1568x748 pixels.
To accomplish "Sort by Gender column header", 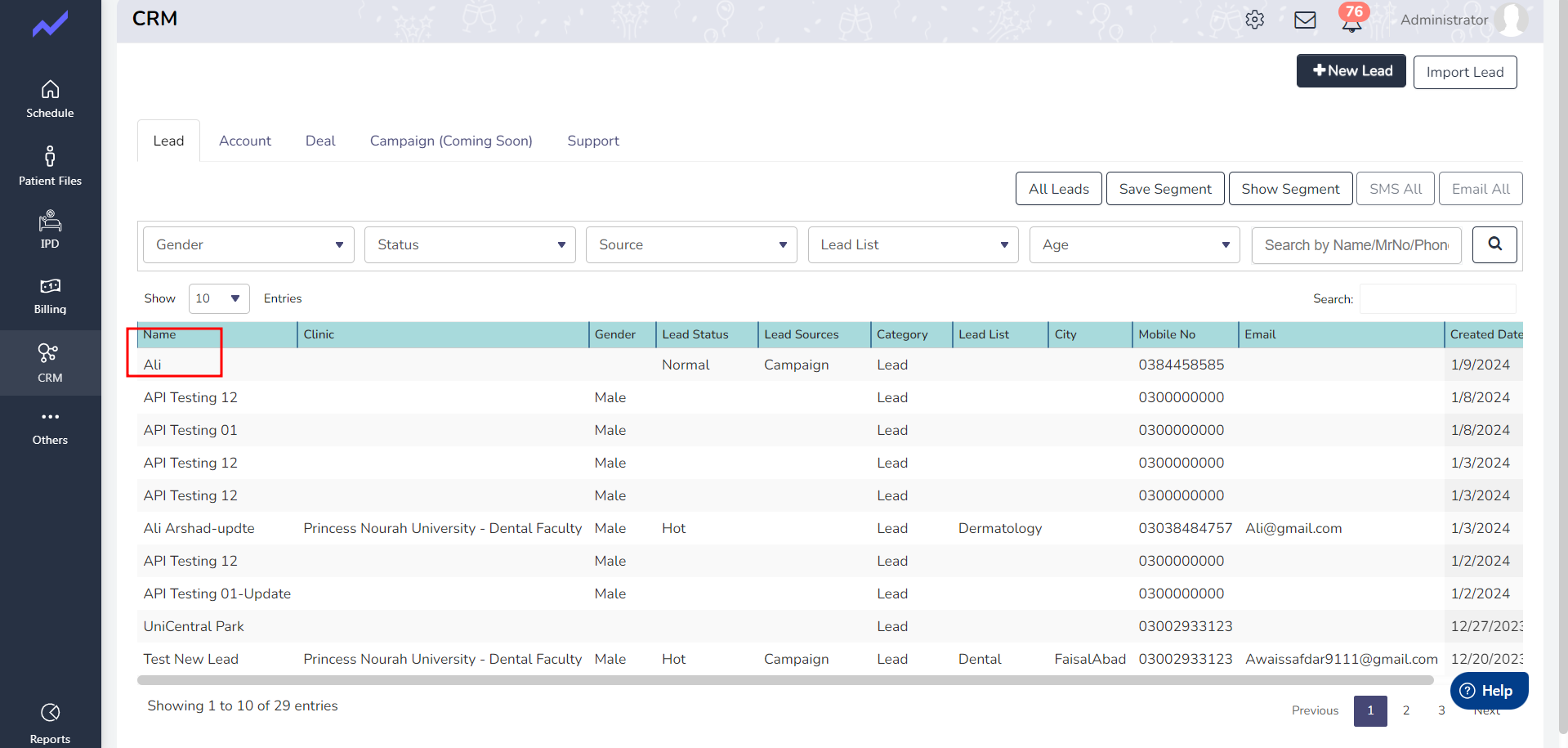I will (623, 334).
